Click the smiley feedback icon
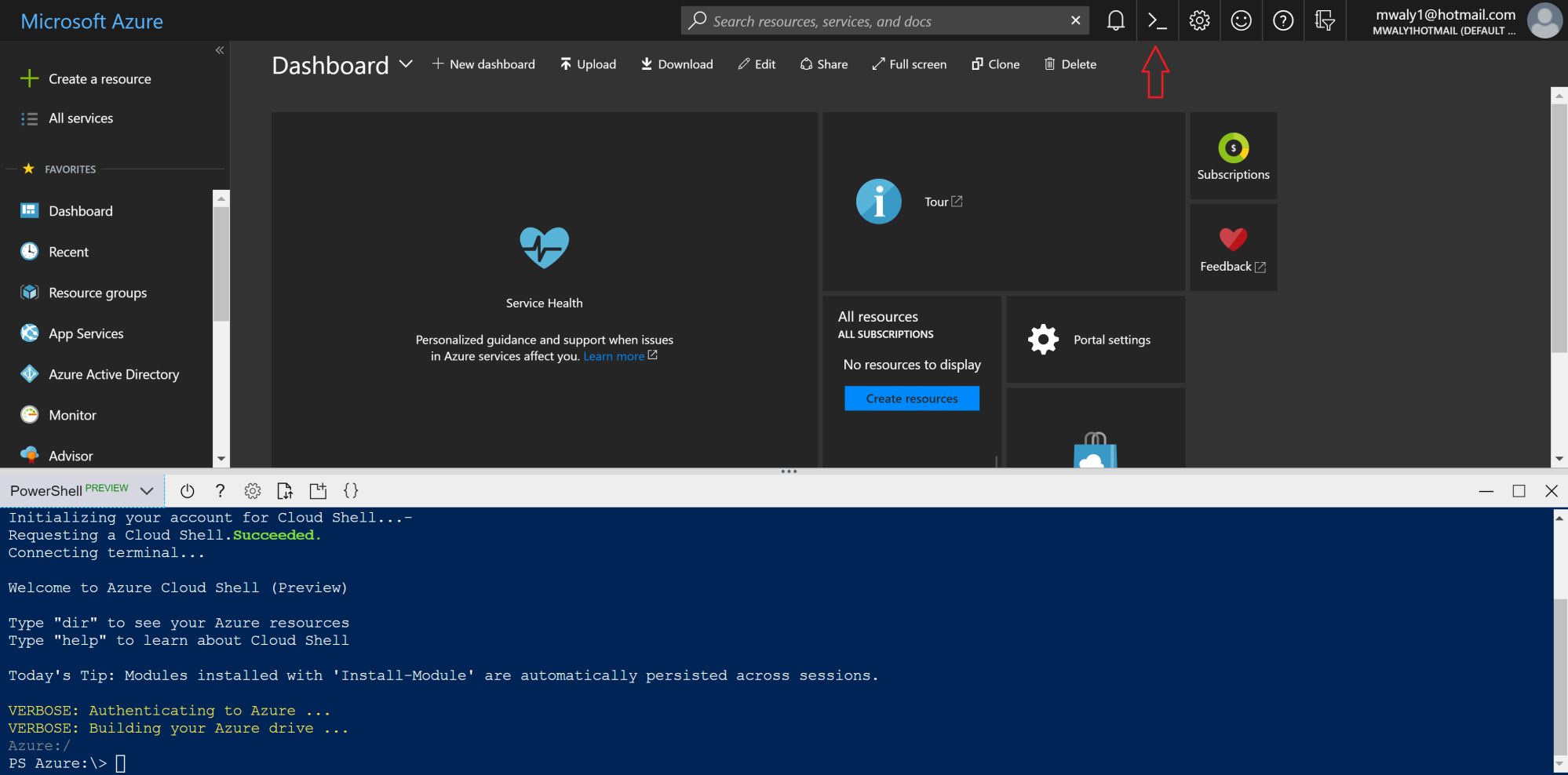This screenshot has width=1568, height=775. (1241, 20)
